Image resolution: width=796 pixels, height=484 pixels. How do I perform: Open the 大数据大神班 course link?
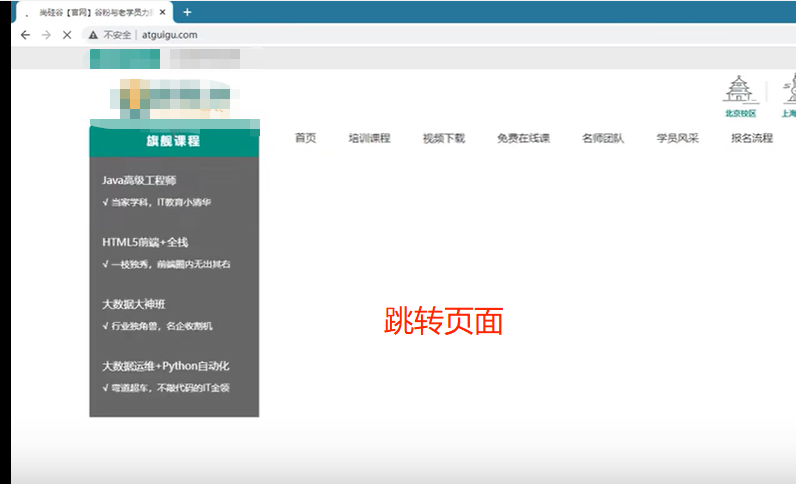click(134, 304)
